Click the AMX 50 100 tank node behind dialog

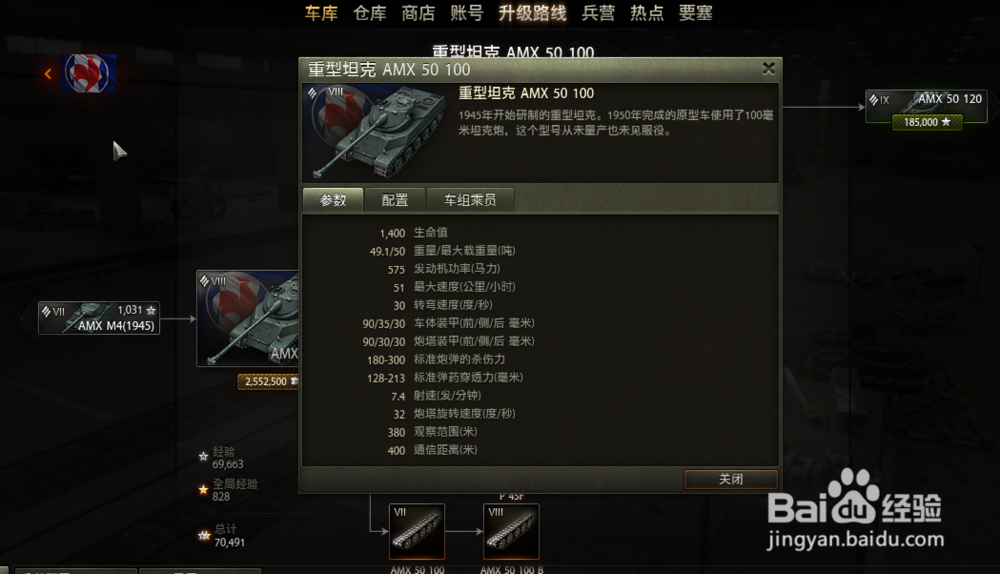[247, 318]
